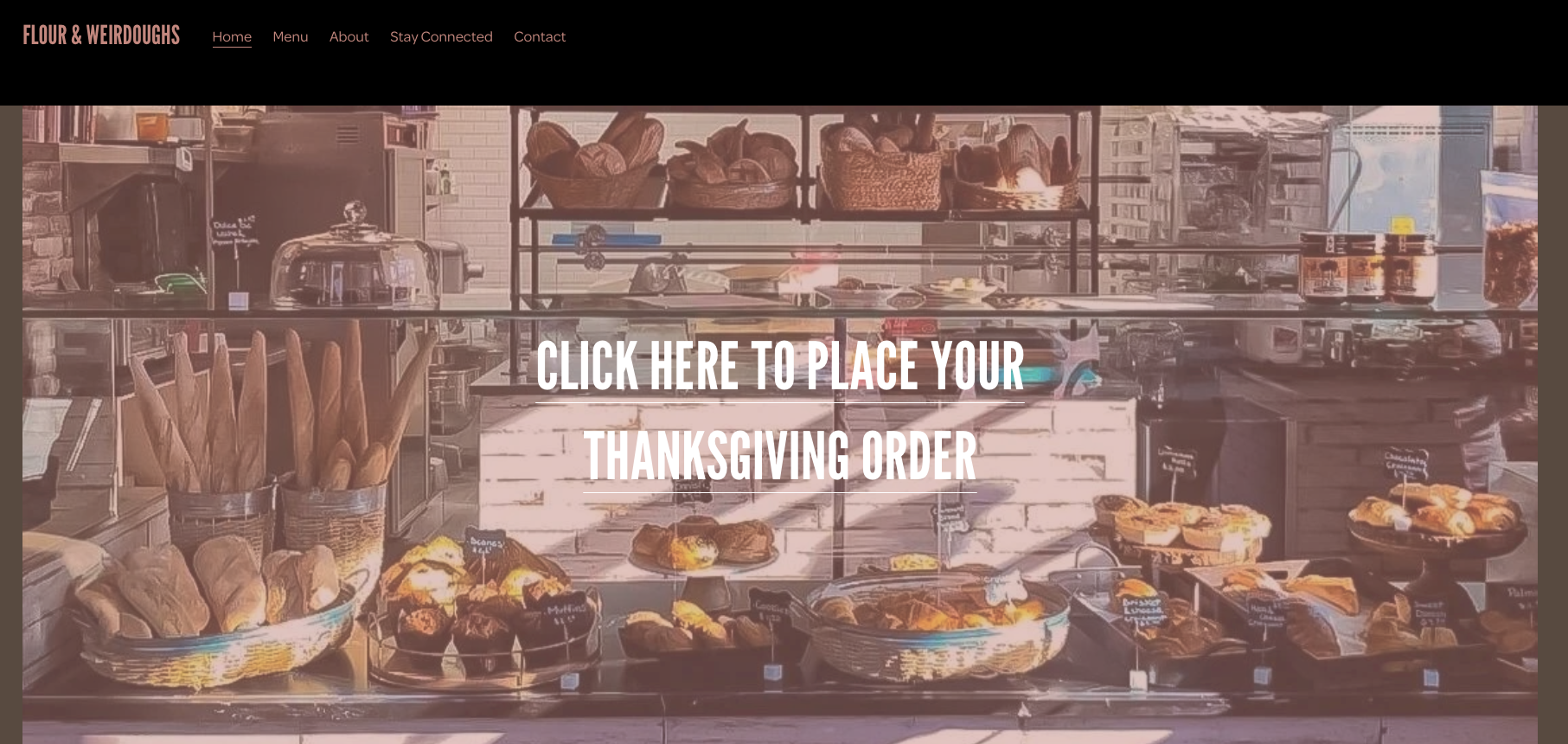
Task: Click the leftmost bread basket on the top shelf
Action: tap(592, 164)
